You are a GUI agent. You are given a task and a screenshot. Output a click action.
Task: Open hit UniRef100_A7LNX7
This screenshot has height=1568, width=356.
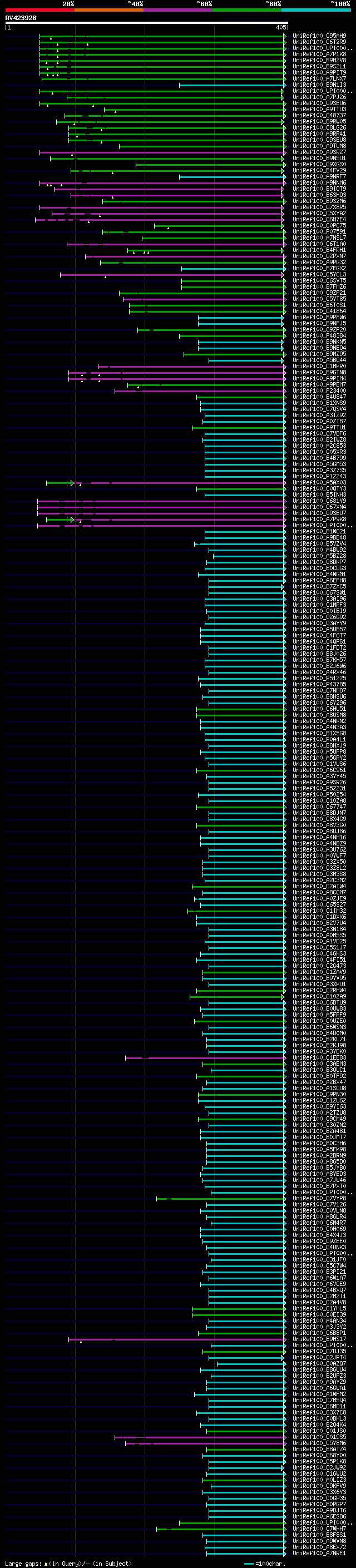point(319,78)
